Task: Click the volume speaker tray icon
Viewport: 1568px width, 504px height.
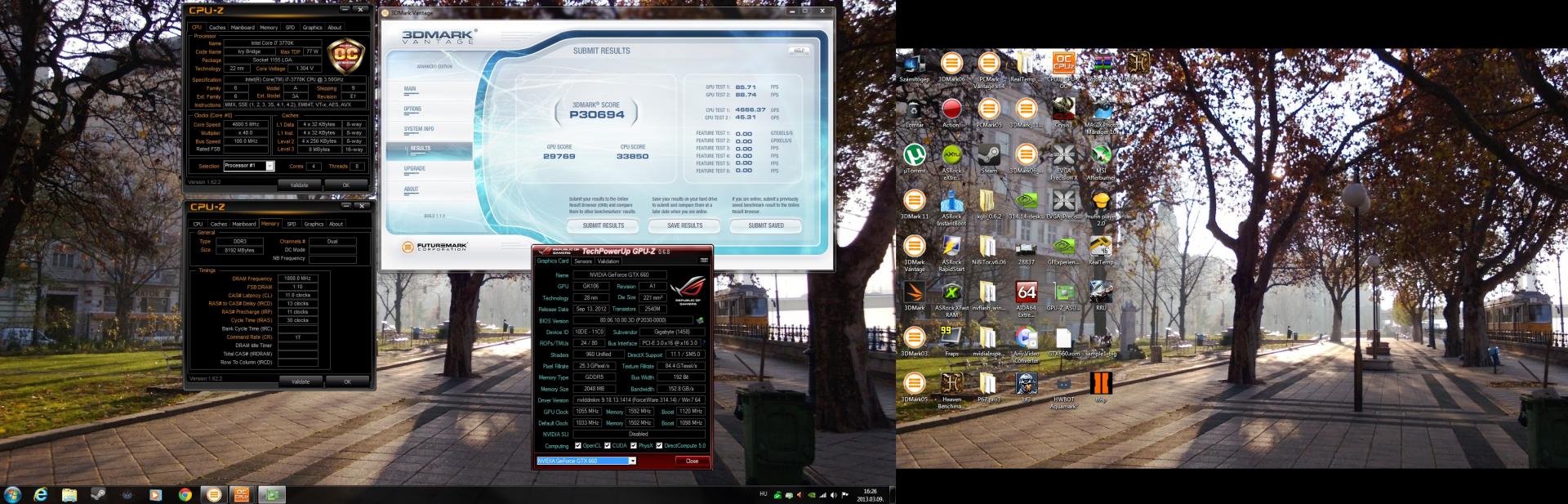Action: click(x=832, y=495)
